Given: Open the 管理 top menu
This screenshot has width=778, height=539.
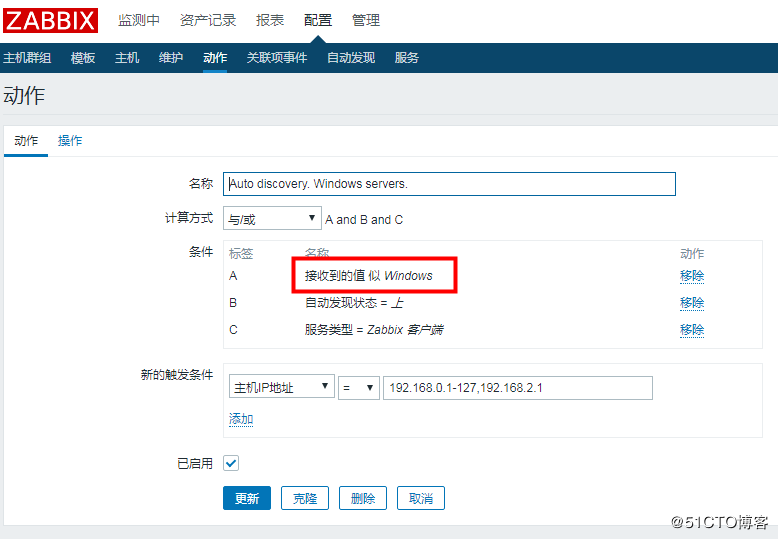Looking at the screenshot, I should coord(366,20).
